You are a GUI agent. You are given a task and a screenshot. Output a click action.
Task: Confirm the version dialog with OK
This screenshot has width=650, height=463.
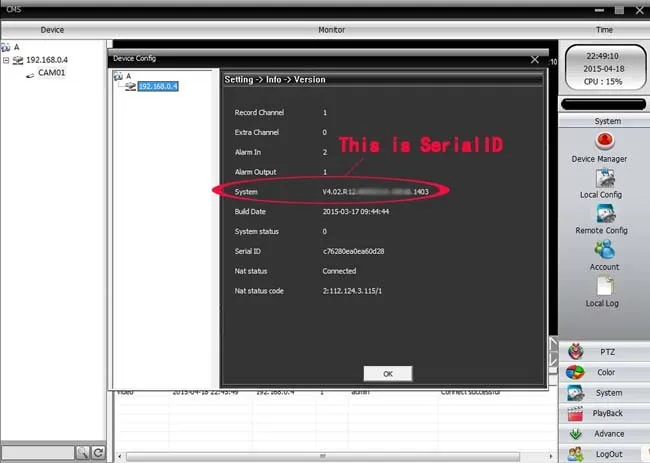point(388,373)
